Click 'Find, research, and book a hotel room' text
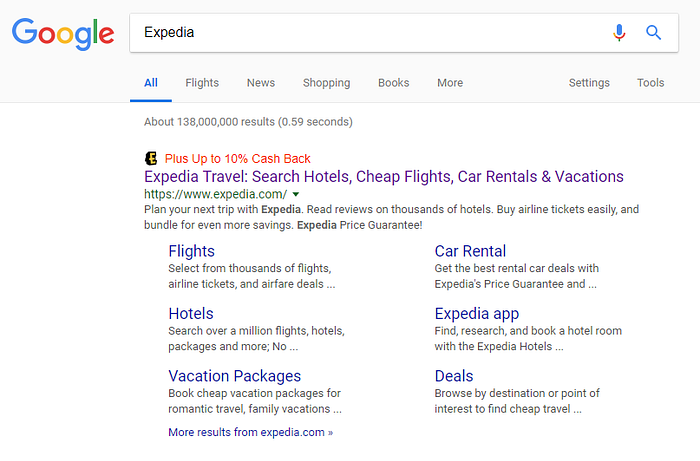This screenshot has width=700, height=461. 528,339
